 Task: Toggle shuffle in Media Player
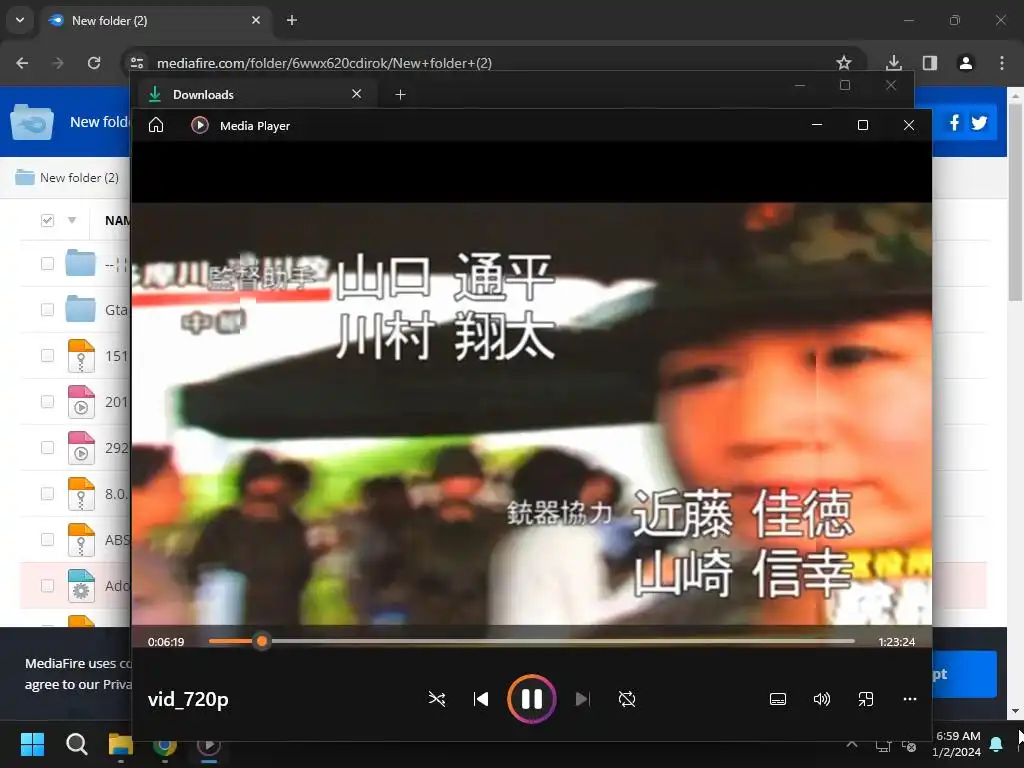(x=436, y=699)
